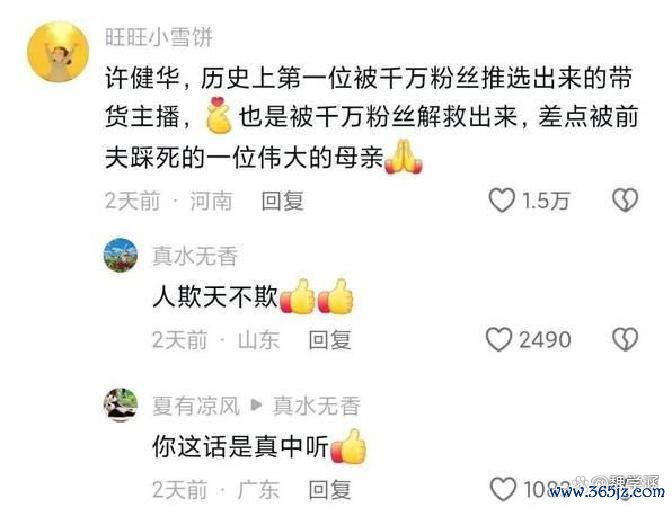Dislike 真水无香's reply via broken heart
Screen dimensions: 672x507
(x=625, y=339)
